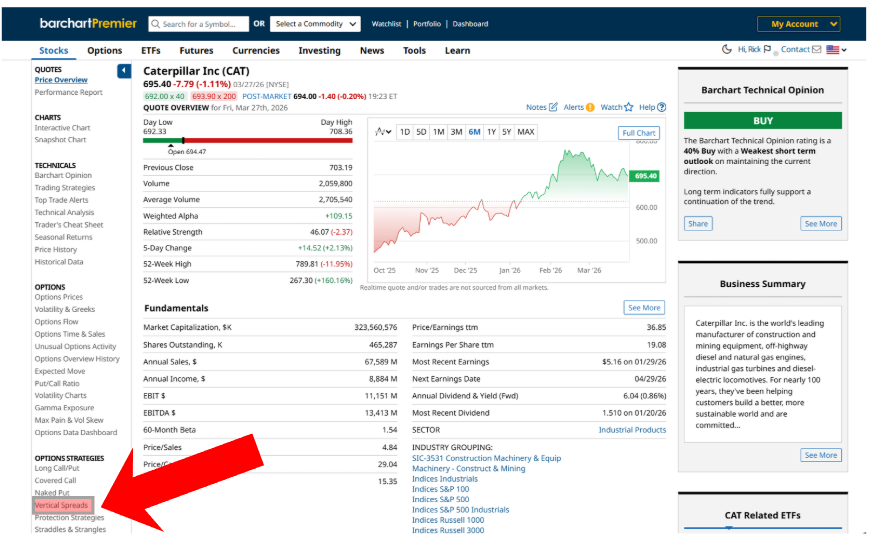Open the Currencies tab

click(256, 51)
